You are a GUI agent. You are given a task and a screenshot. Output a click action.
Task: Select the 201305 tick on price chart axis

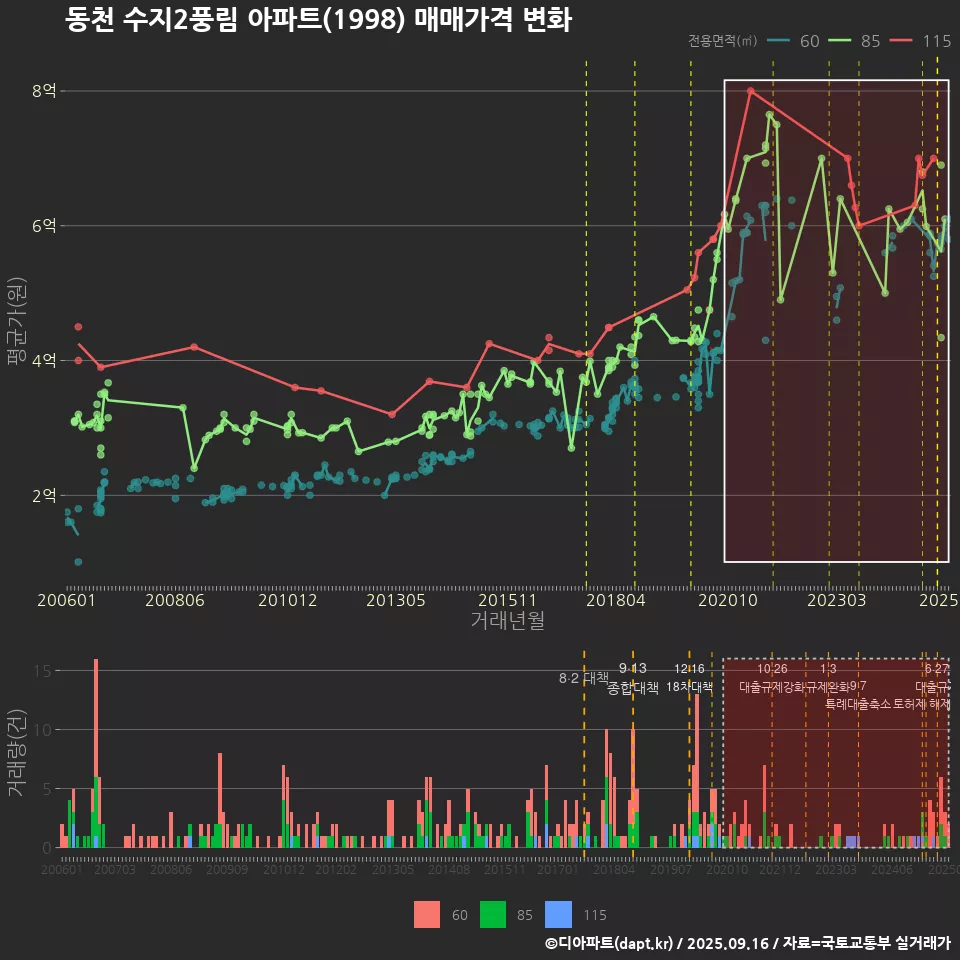[396, 601]
